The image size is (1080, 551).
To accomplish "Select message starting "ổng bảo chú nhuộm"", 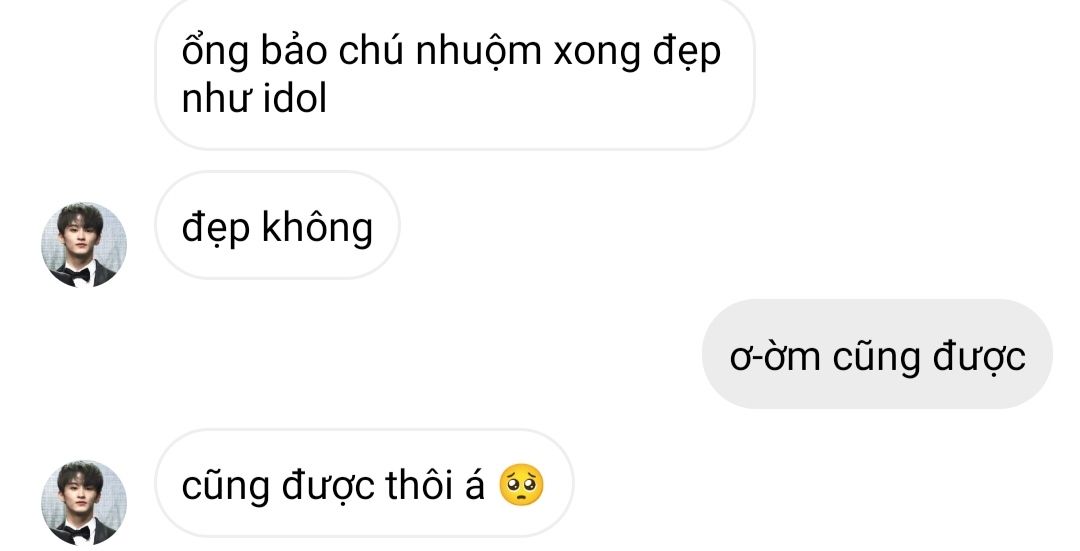I will (455, 72).
